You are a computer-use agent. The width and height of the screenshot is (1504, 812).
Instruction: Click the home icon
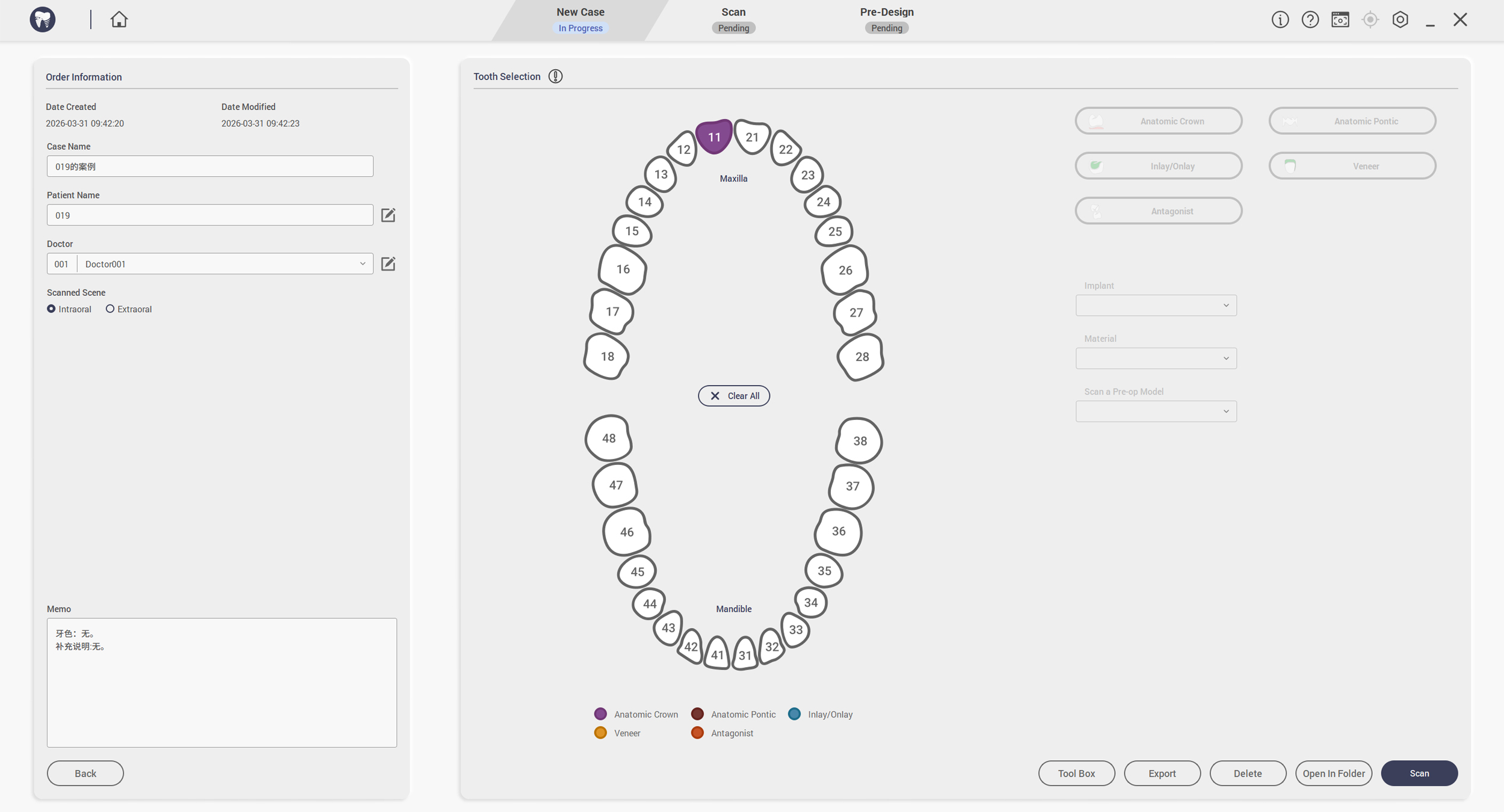(x=119, y=19)
